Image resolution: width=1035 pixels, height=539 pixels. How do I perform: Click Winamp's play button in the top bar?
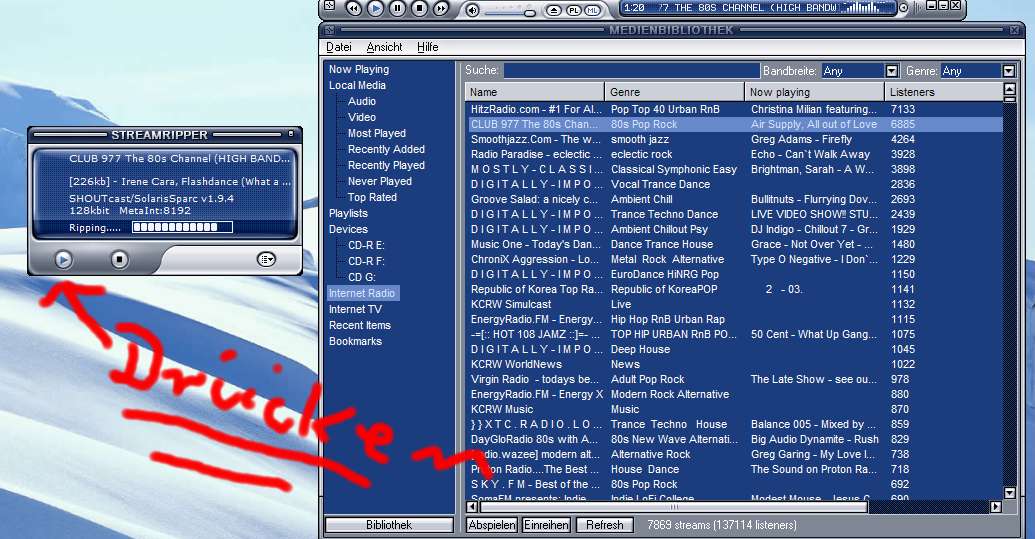coord(375,9)
